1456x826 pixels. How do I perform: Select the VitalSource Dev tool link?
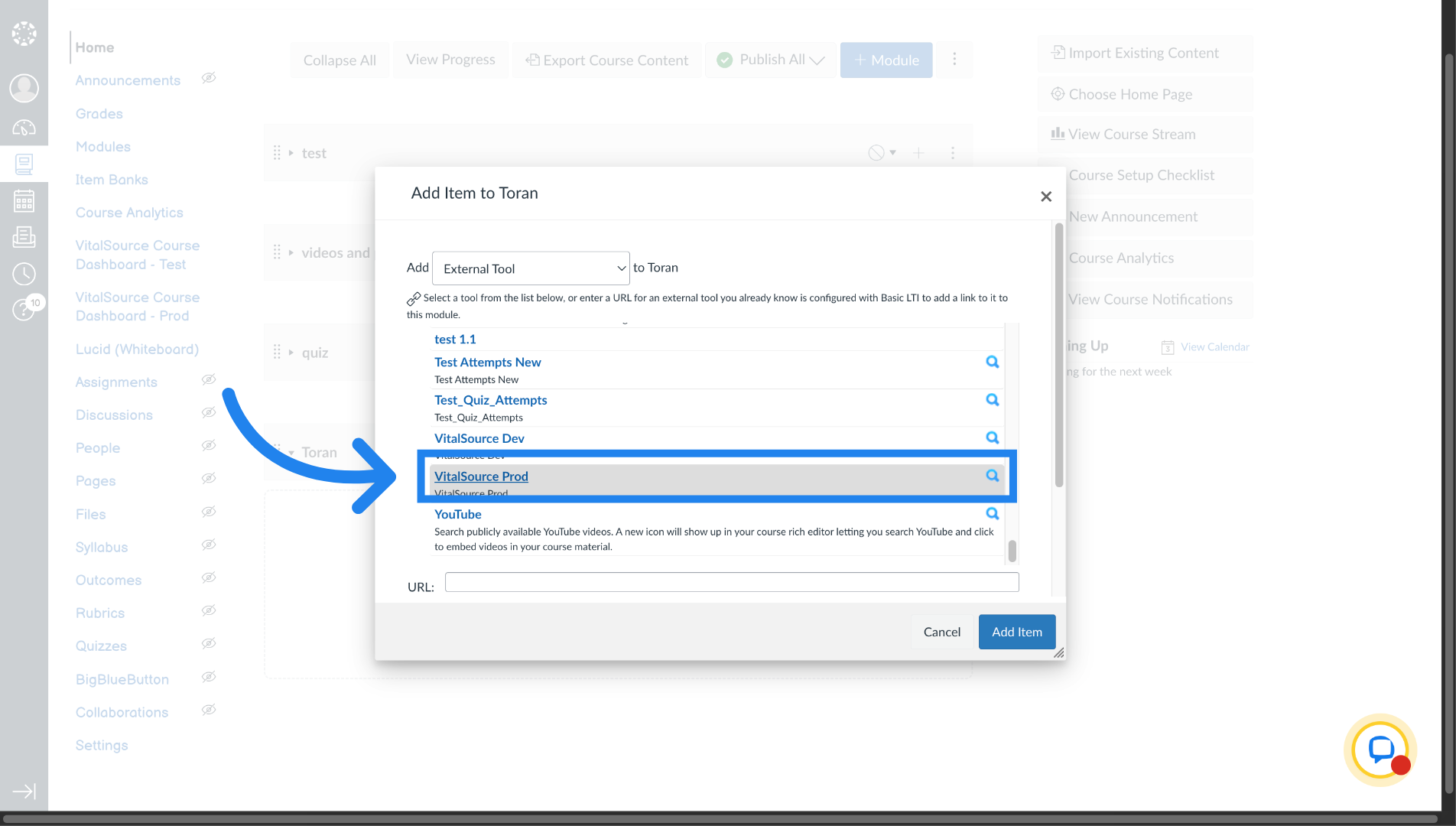click(x=479, y=438)
